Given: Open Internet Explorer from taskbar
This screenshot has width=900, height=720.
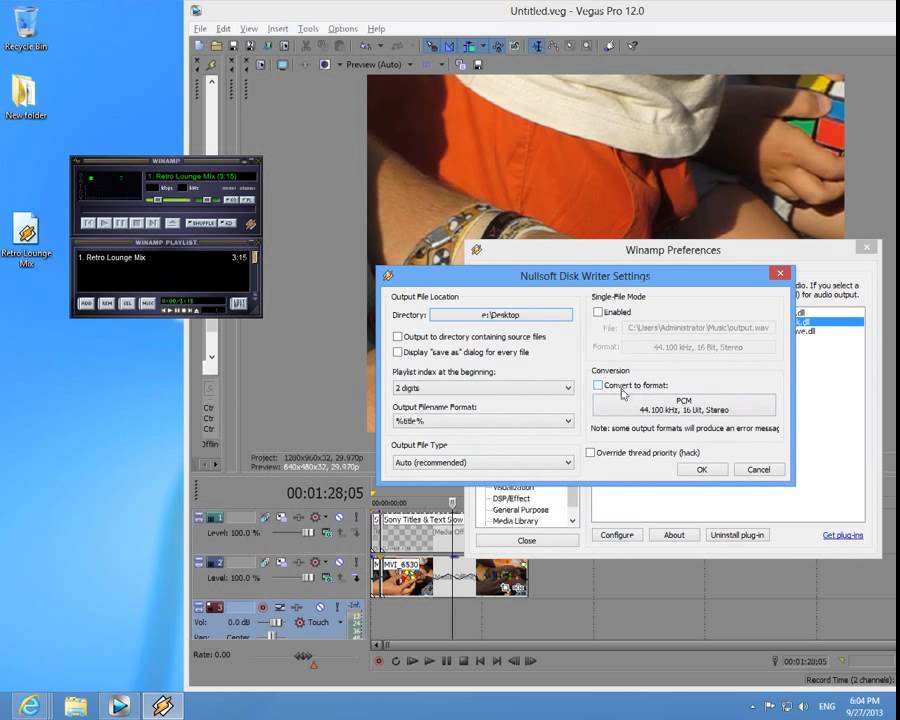Looking at the screenshot, I should (29, 706).
